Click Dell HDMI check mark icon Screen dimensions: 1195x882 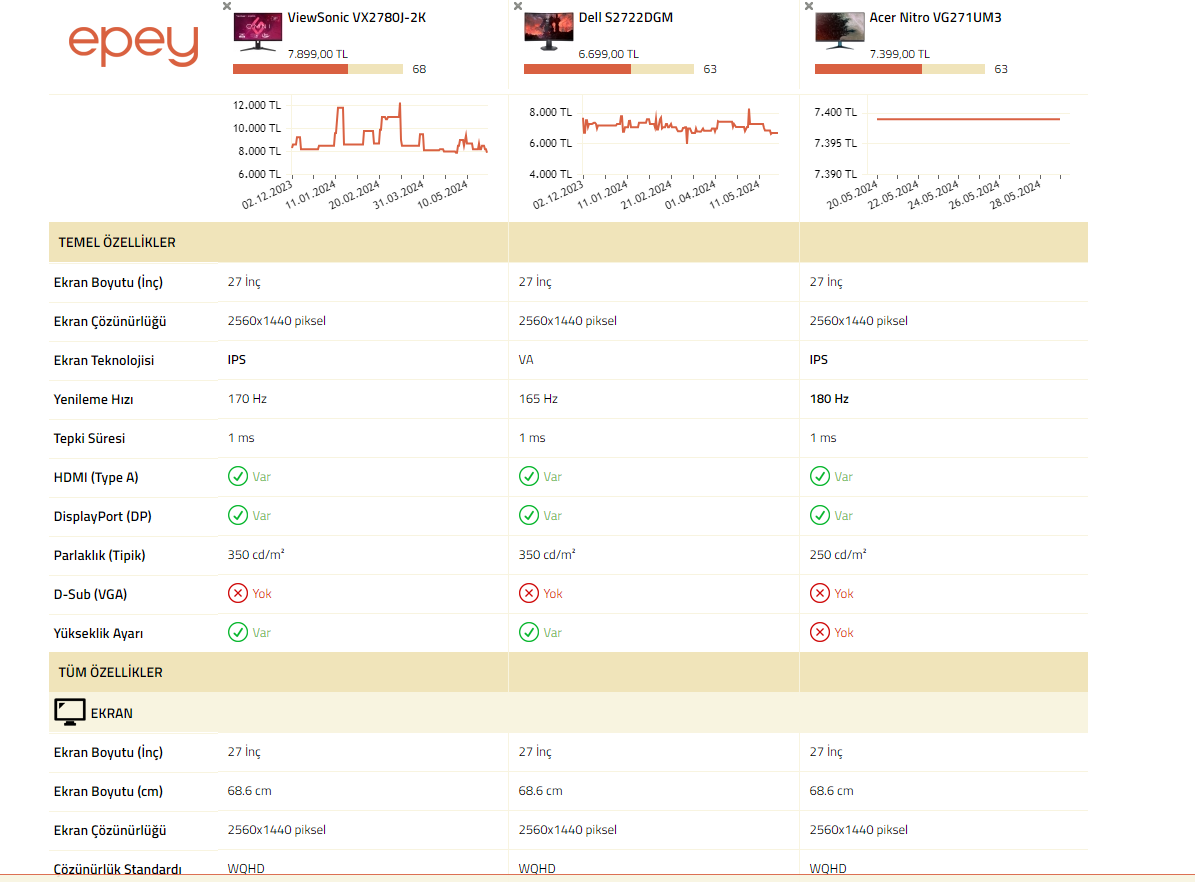tap(529, 476)
